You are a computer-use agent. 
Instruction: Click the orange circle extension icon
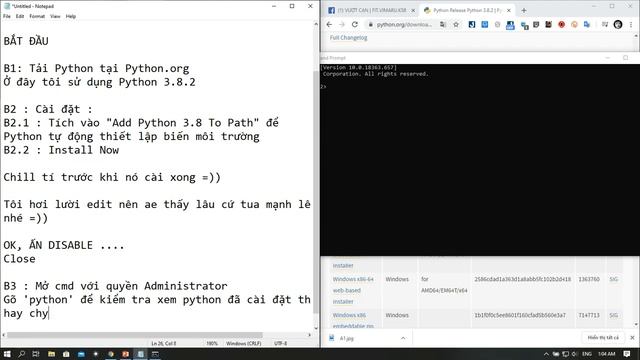click(x=574, y=24)
